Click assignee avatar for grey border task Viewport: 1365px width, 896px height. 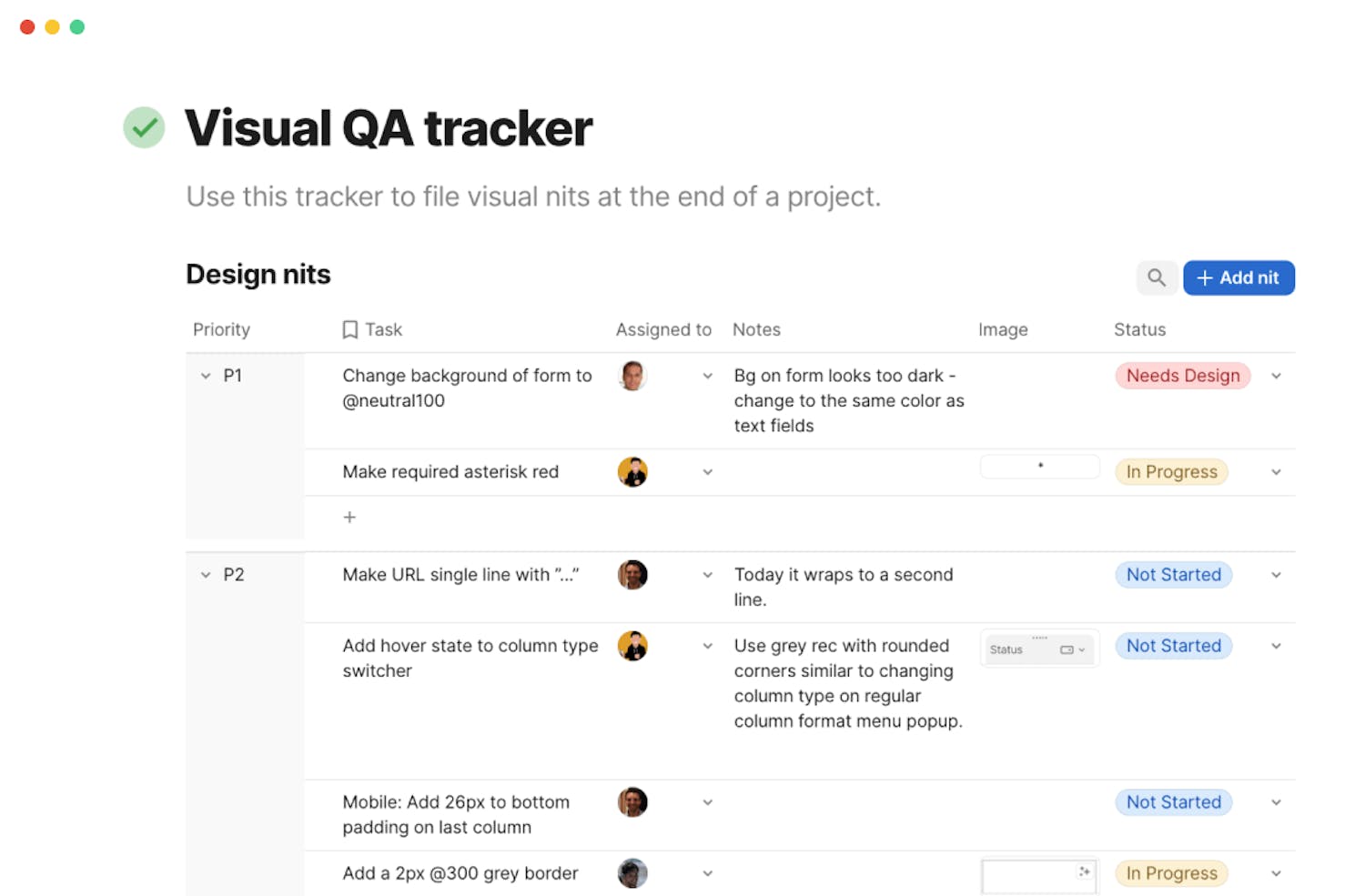point(632,873)
